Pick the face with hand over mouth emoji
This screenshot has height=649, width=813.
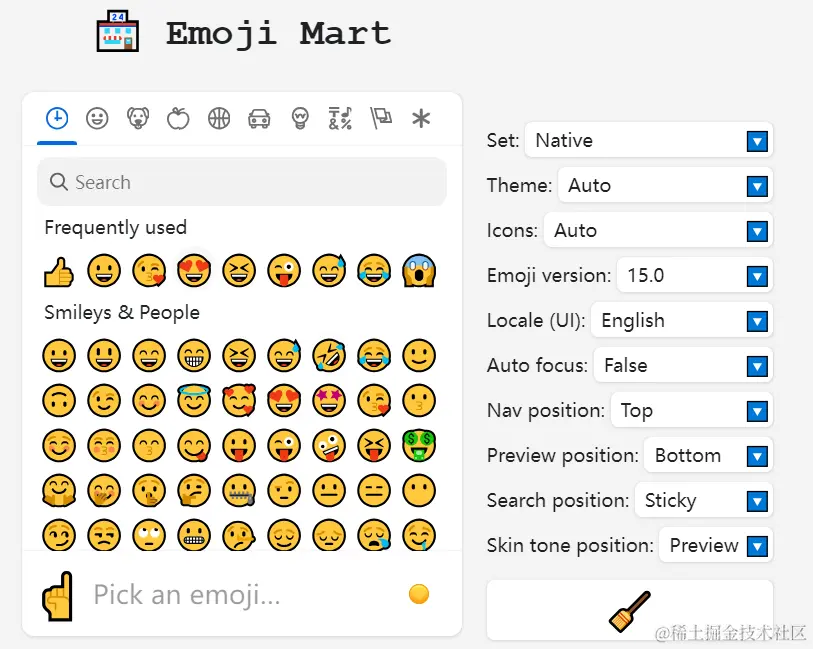[x=104, y=491]
